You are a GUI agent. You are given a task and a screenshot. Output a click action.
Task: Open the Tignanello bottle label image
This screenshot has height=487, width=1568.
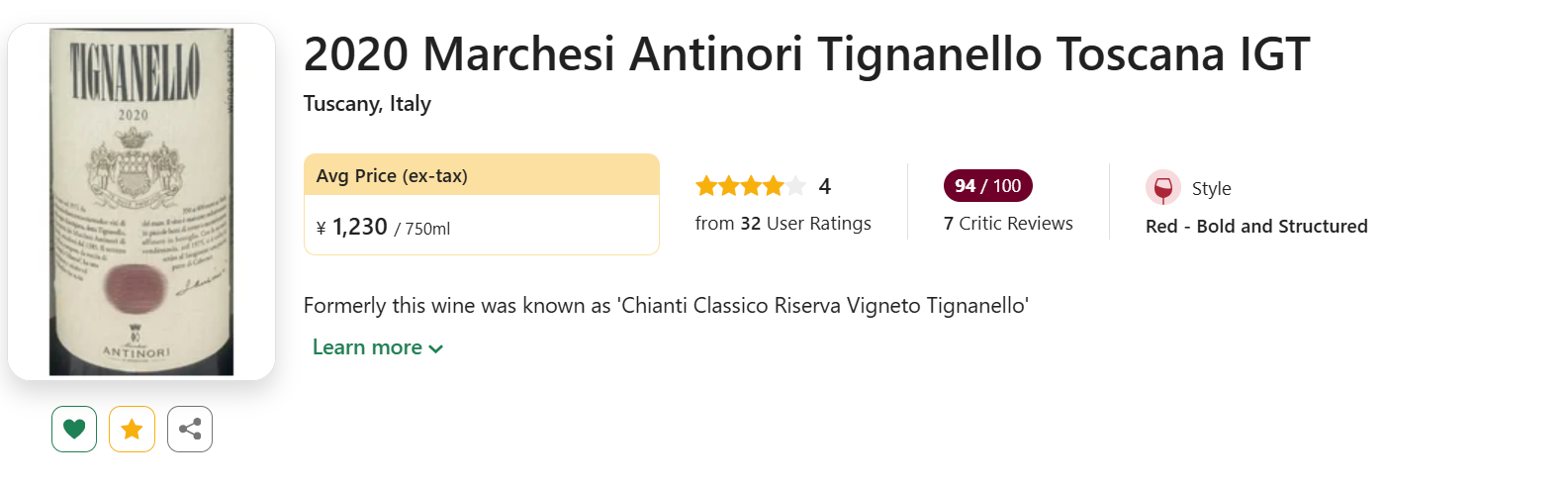(141, 202)
